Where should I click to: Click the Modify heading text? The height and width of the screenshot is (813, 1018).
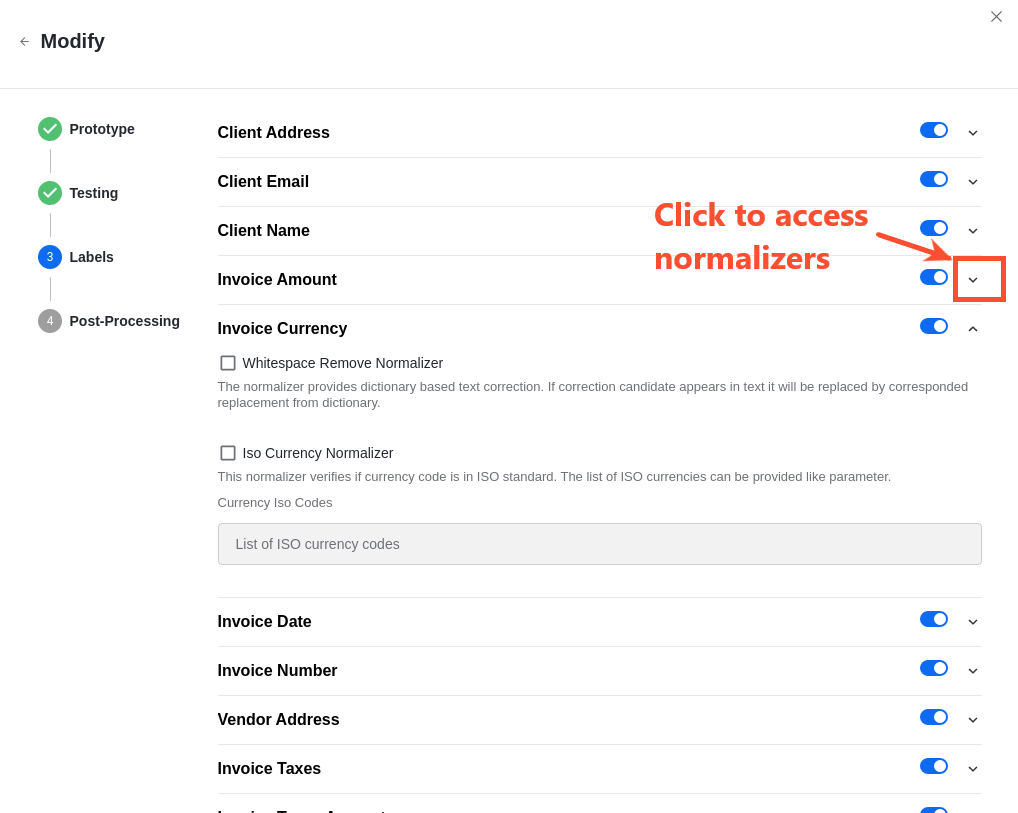[73, 42]
